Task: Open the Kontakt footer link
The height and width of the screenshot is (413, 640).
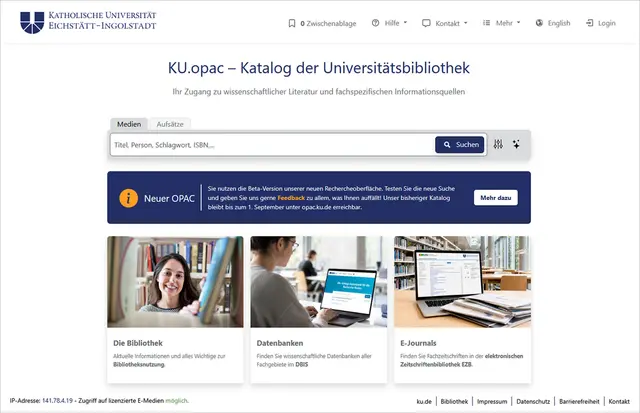Action: pos(619,402)
